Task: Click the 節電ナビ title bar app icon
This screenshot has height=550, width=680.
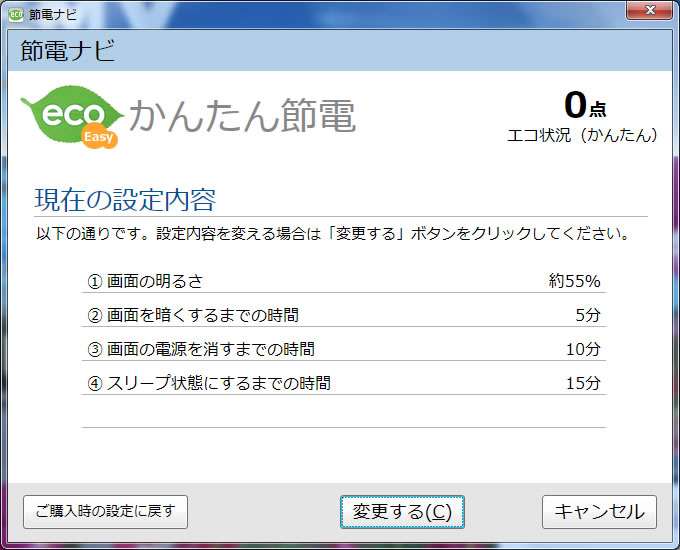Action: tap(15, 13)
